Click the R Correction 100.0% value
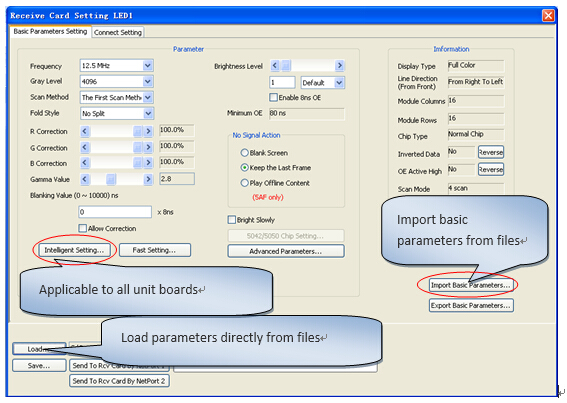This screenshot has height=403, width=567. coord(177,130)
